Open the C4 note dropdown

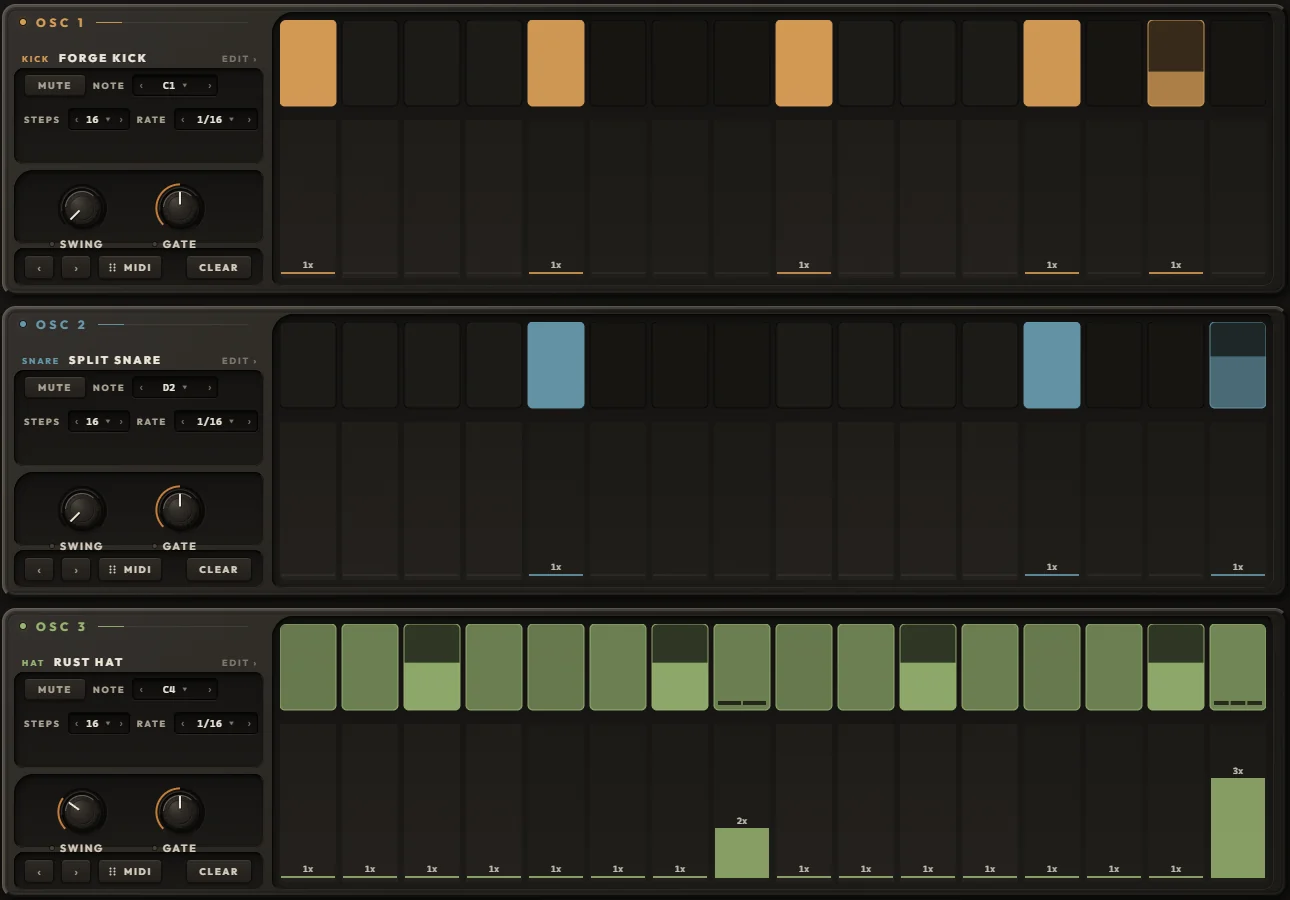pos(175,690)
